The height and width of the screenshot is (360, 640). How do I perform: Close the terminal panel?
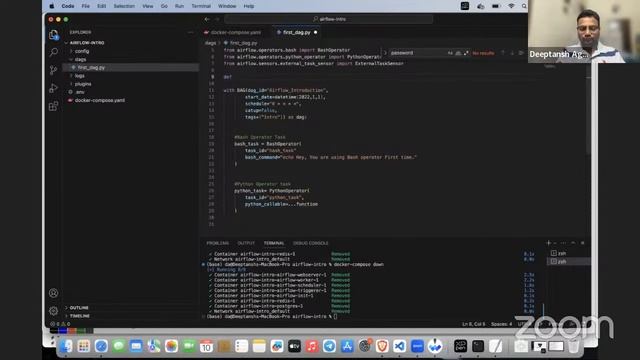pyautogui.click(x=582, y=243)
